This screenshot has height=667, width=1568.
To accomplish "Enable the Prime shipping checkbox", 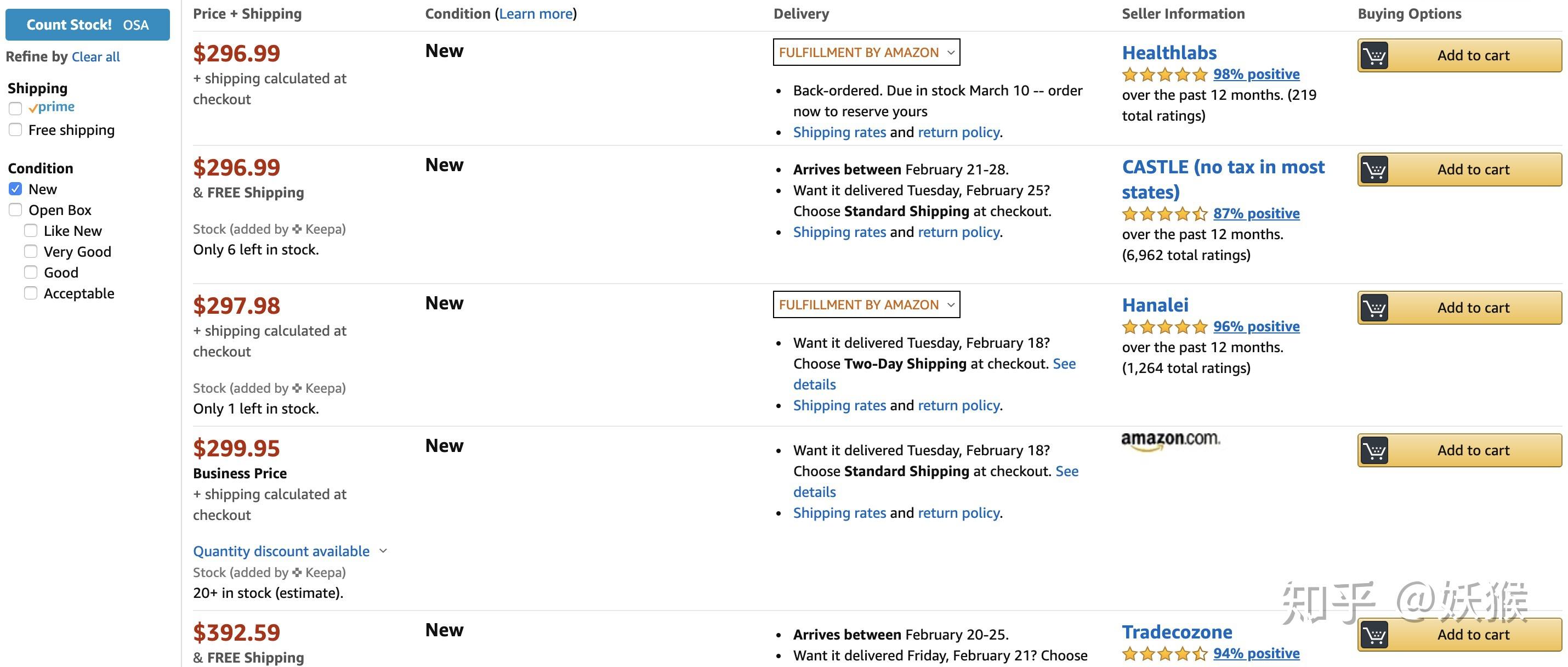I will point(16,109).
